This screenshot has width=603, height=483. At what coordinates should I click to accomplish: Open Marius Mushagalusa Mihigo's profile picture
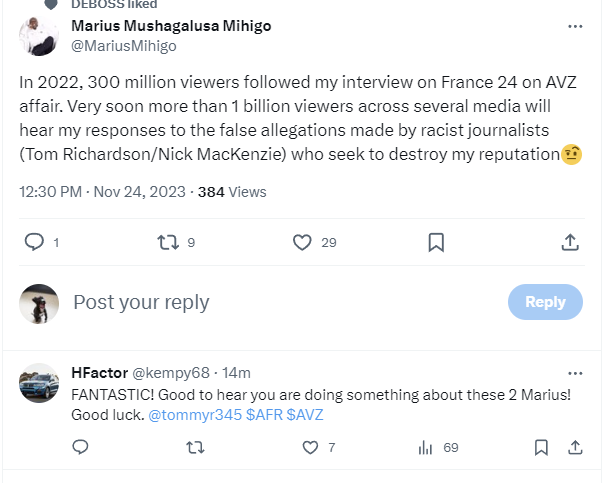(x=39, y=37)
